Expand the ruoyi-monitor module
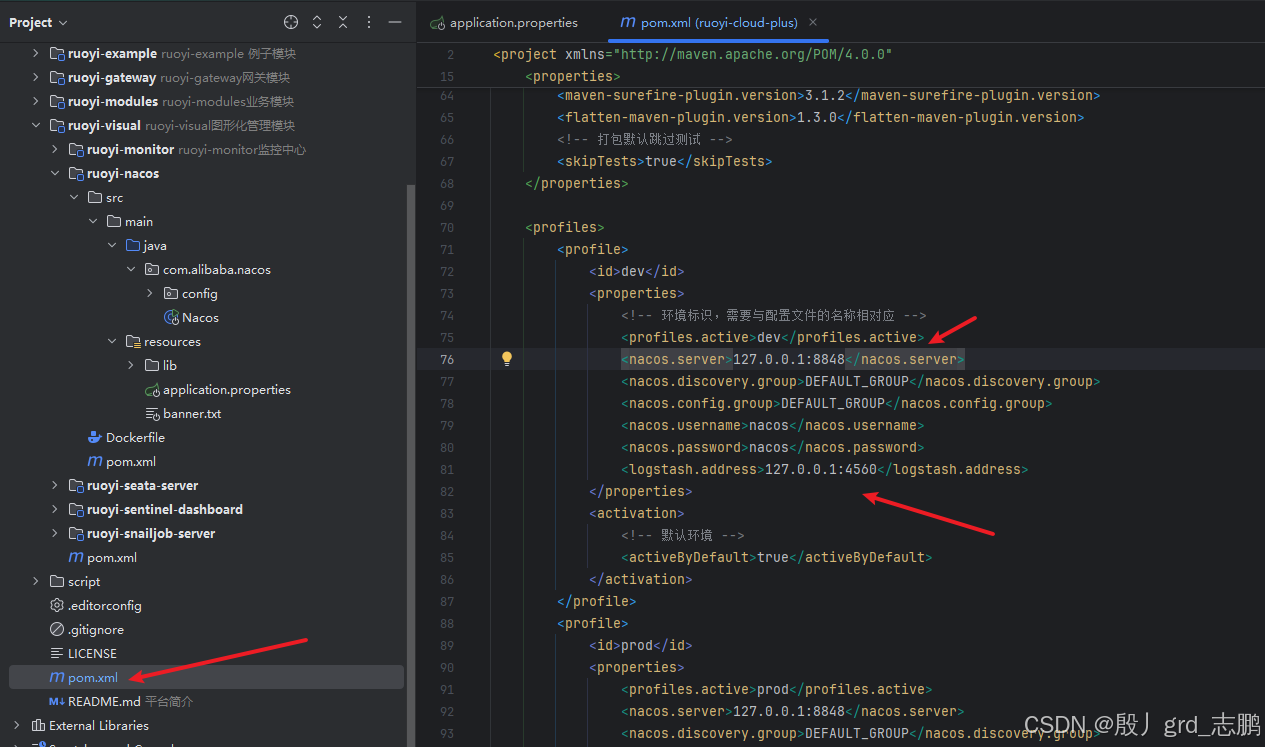1265x747 pixels. click(x=56, y=149)
